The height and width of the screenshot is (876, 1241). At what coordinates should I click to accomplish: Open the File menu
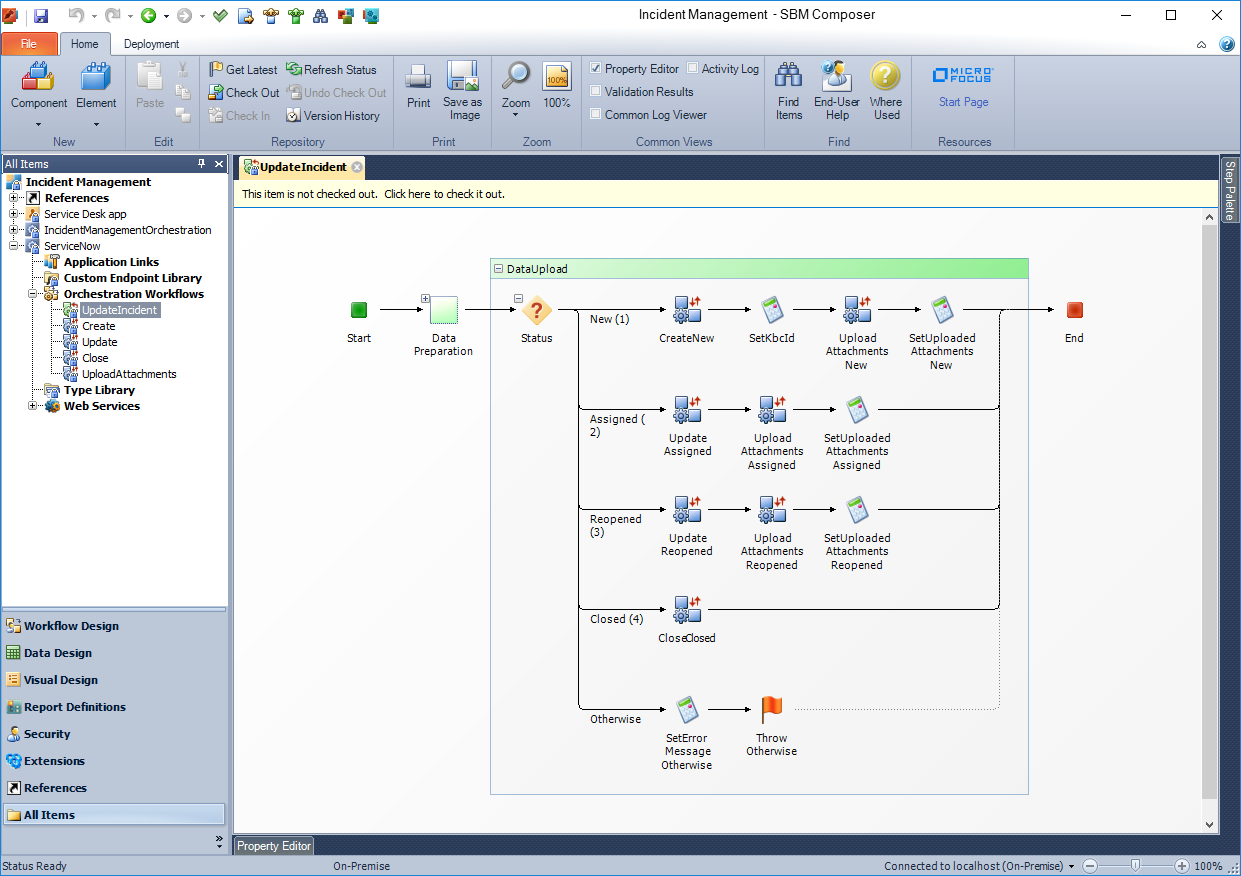point(29,44)
